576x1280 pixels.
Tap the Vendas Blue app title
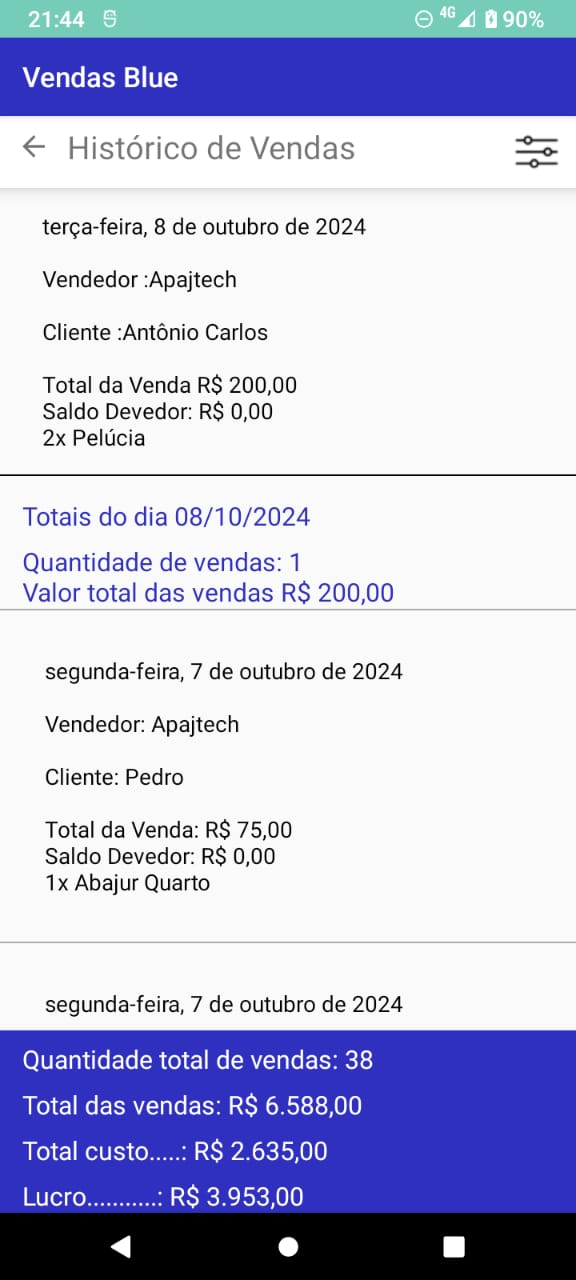click(x=100, y=77)
